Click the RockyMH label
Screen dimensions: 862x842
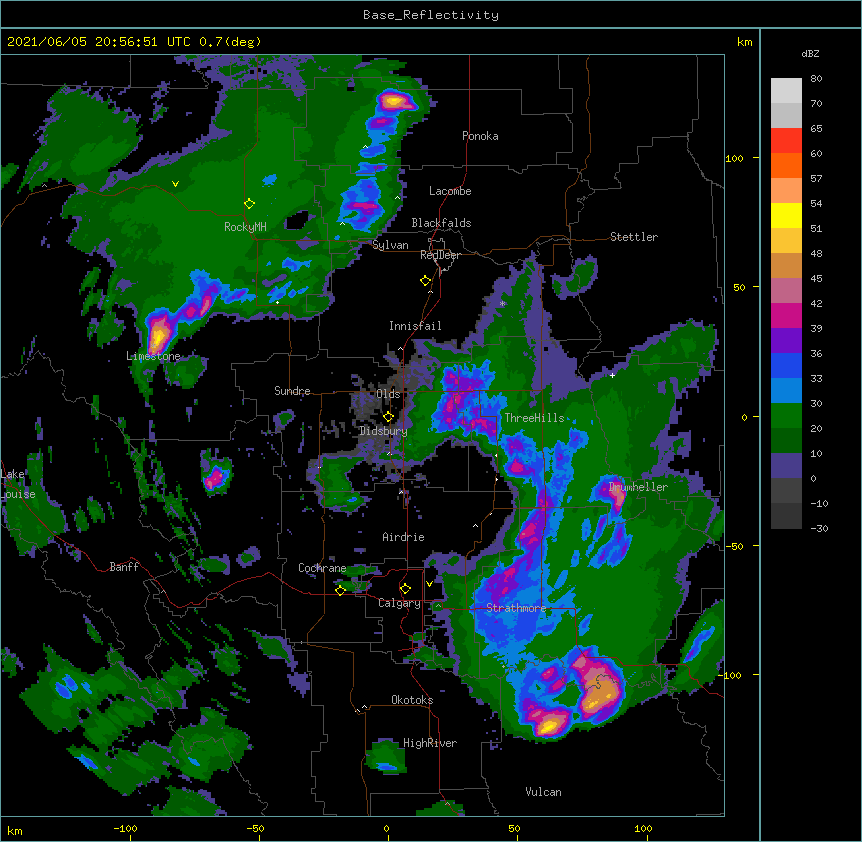(245, 227)
